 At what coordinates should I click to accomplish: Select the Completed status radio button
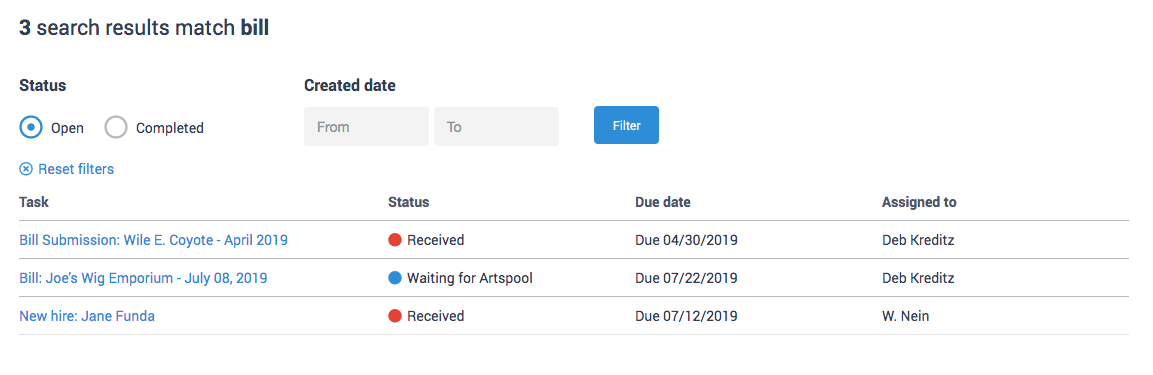[116, 127]
